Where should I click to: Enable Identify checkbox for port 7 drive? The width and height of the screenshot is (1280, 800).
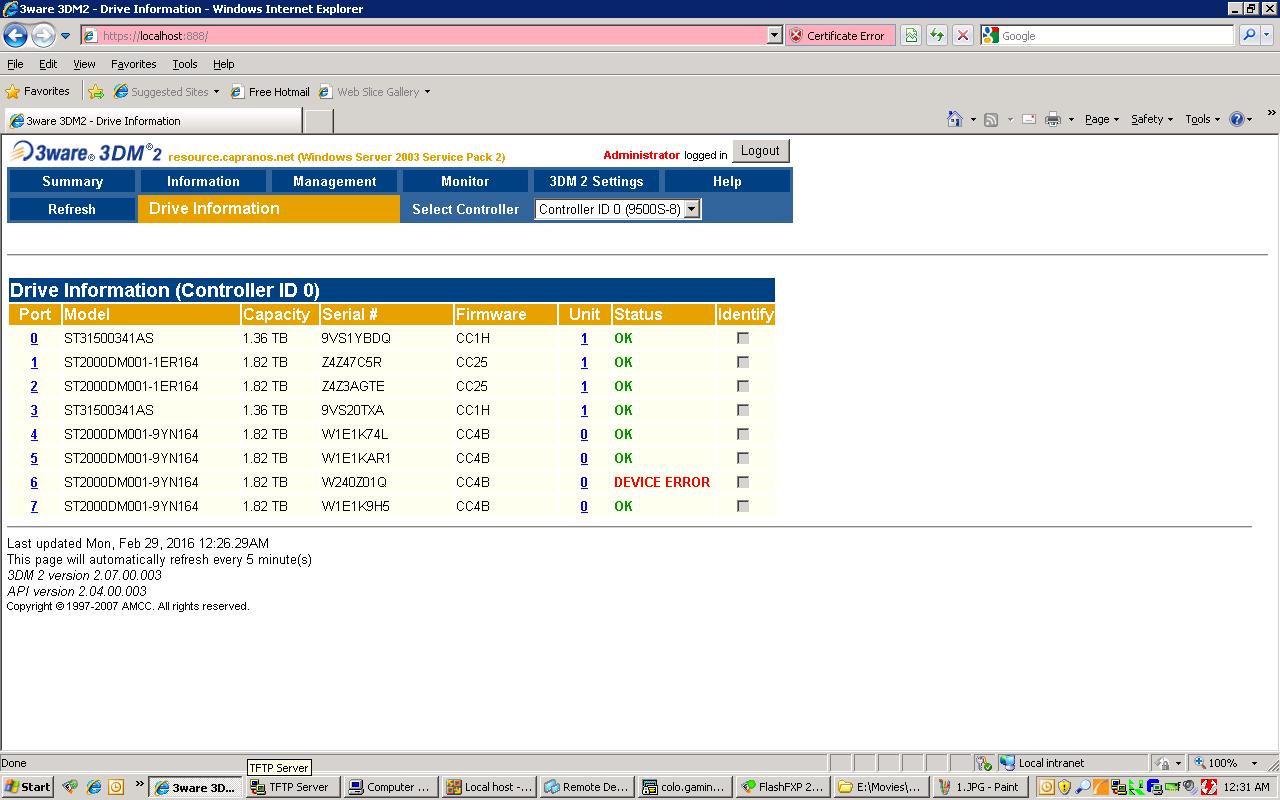click(743, 506)
